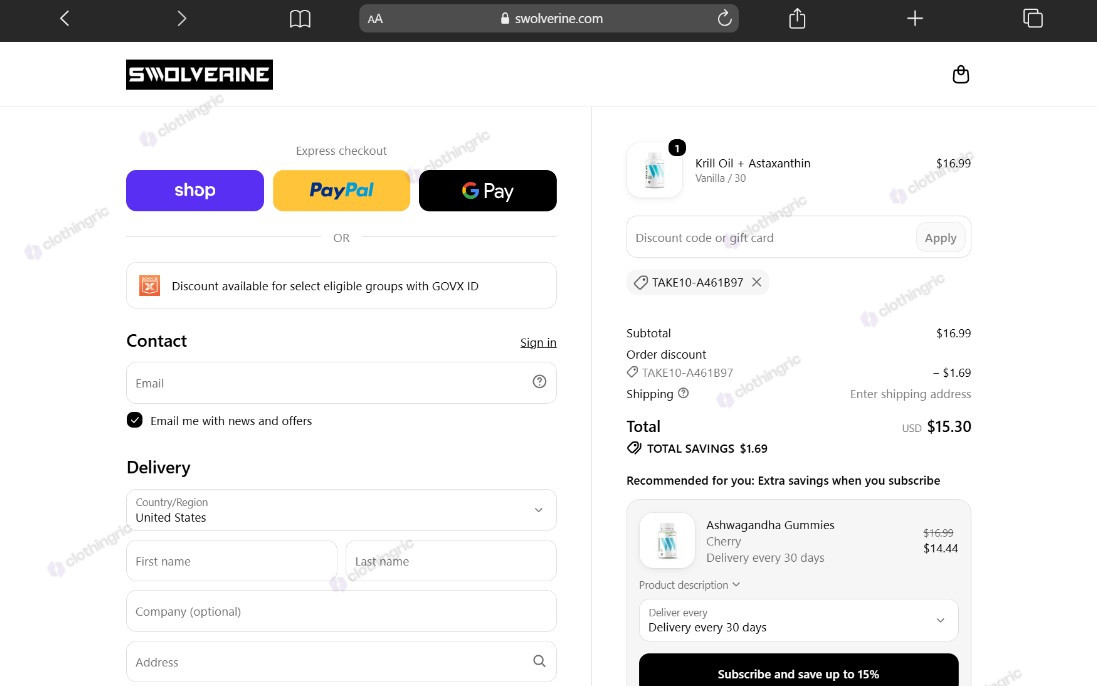Pay with the Shop express button

(x=194, y=190)
